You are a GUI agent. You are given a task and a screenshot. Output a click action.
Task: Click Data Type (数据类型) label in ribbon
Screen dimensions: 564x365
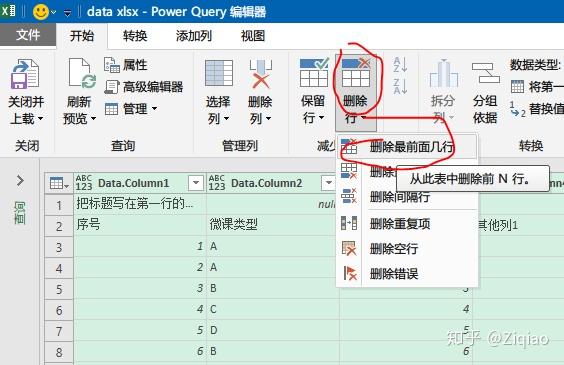click(x=536, y=65)
